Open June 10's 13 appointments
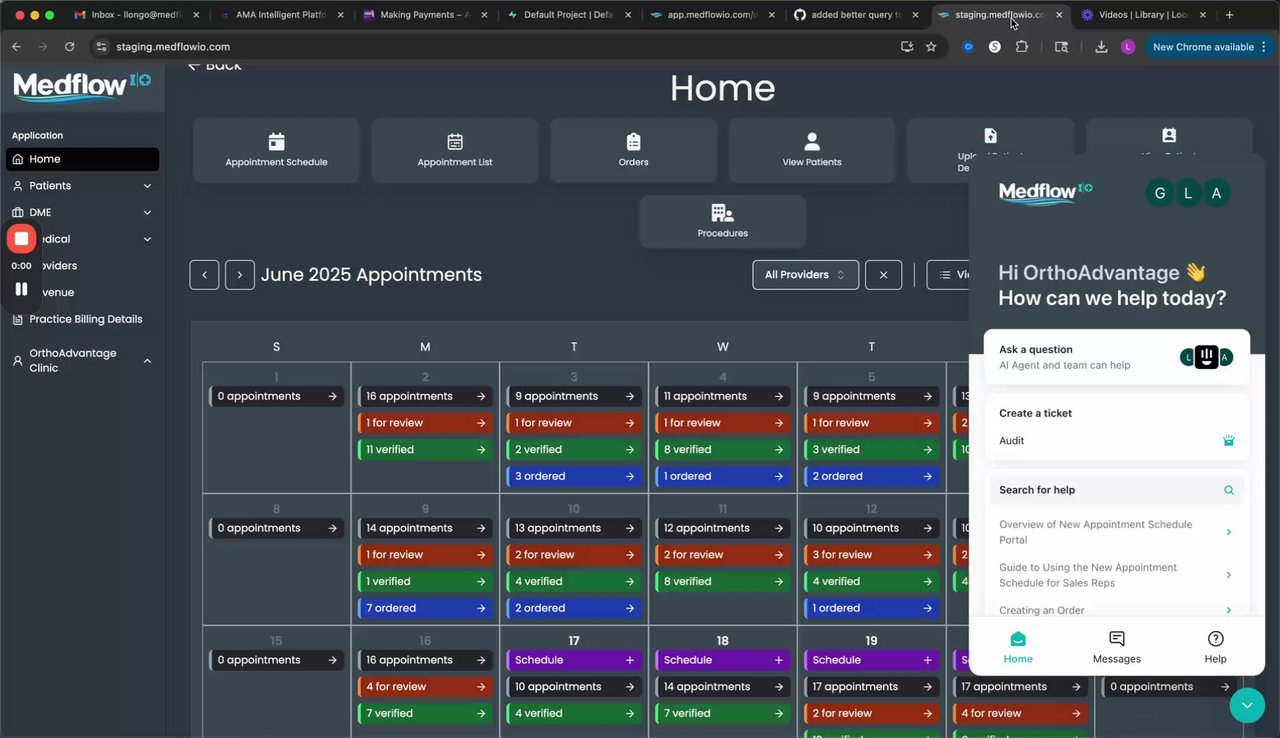 click(574, 528)
